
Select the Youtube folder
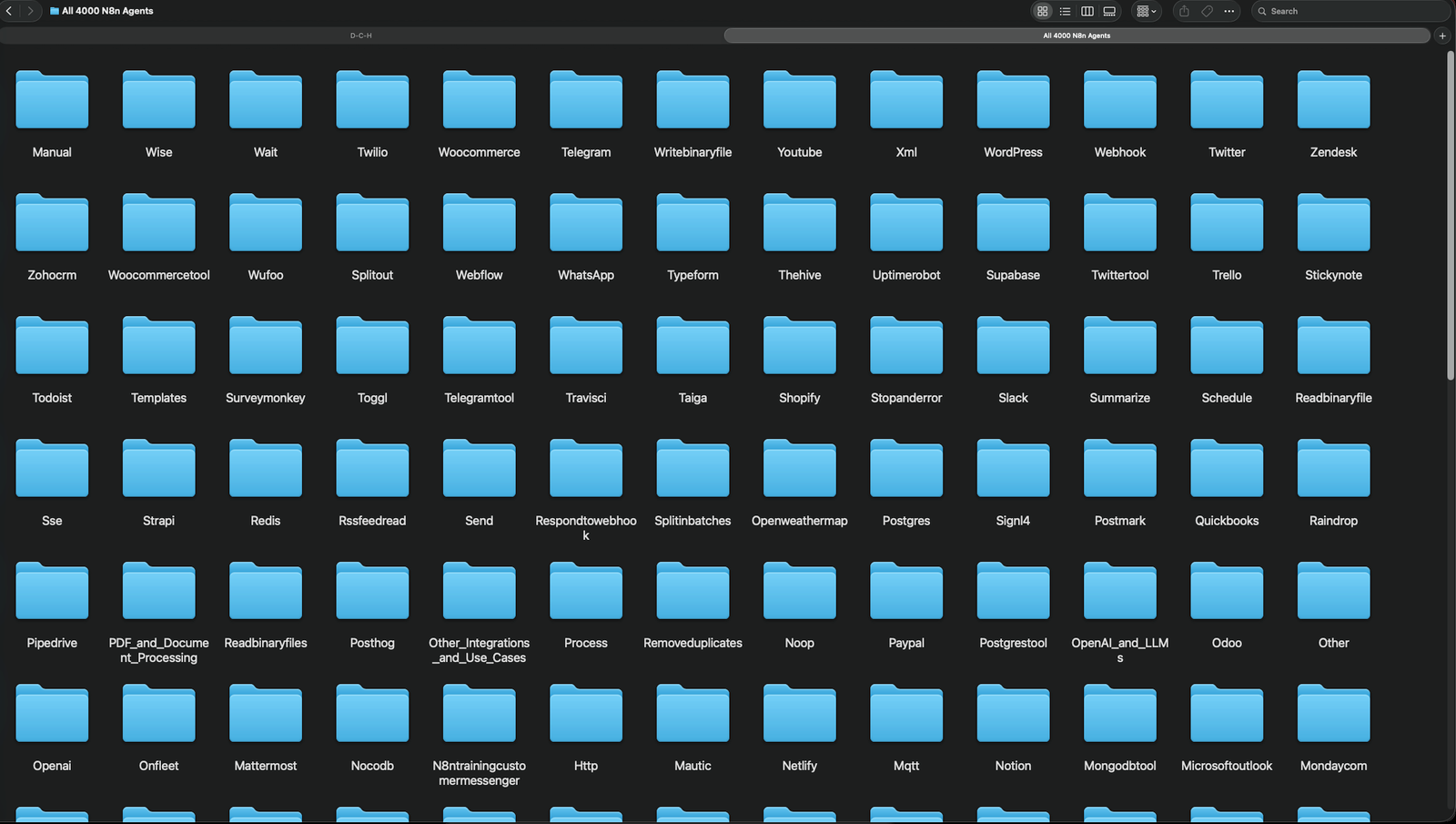click(x=800, y=100)
